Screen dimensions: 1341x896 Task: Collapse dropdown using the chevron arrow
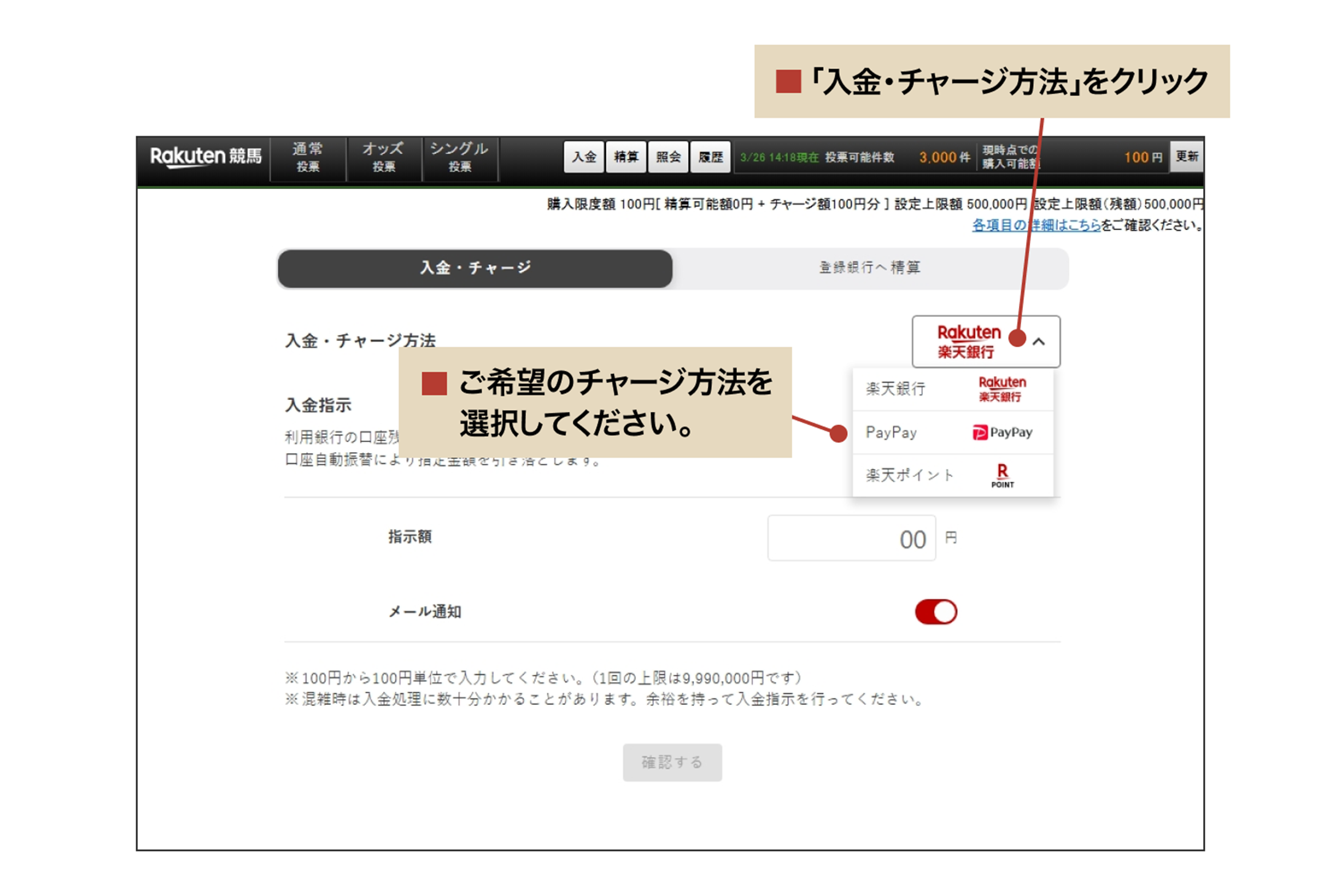click(1038, 342)
